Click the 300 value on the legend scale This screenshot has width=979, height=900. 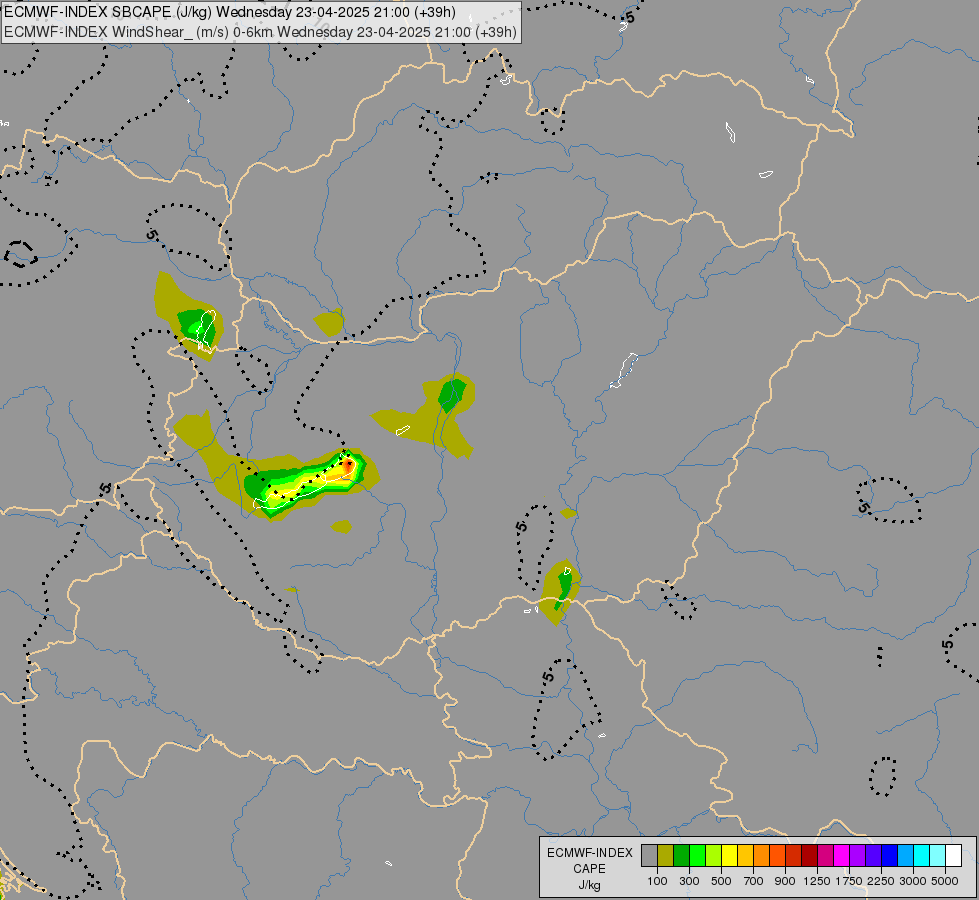point(689,881)
